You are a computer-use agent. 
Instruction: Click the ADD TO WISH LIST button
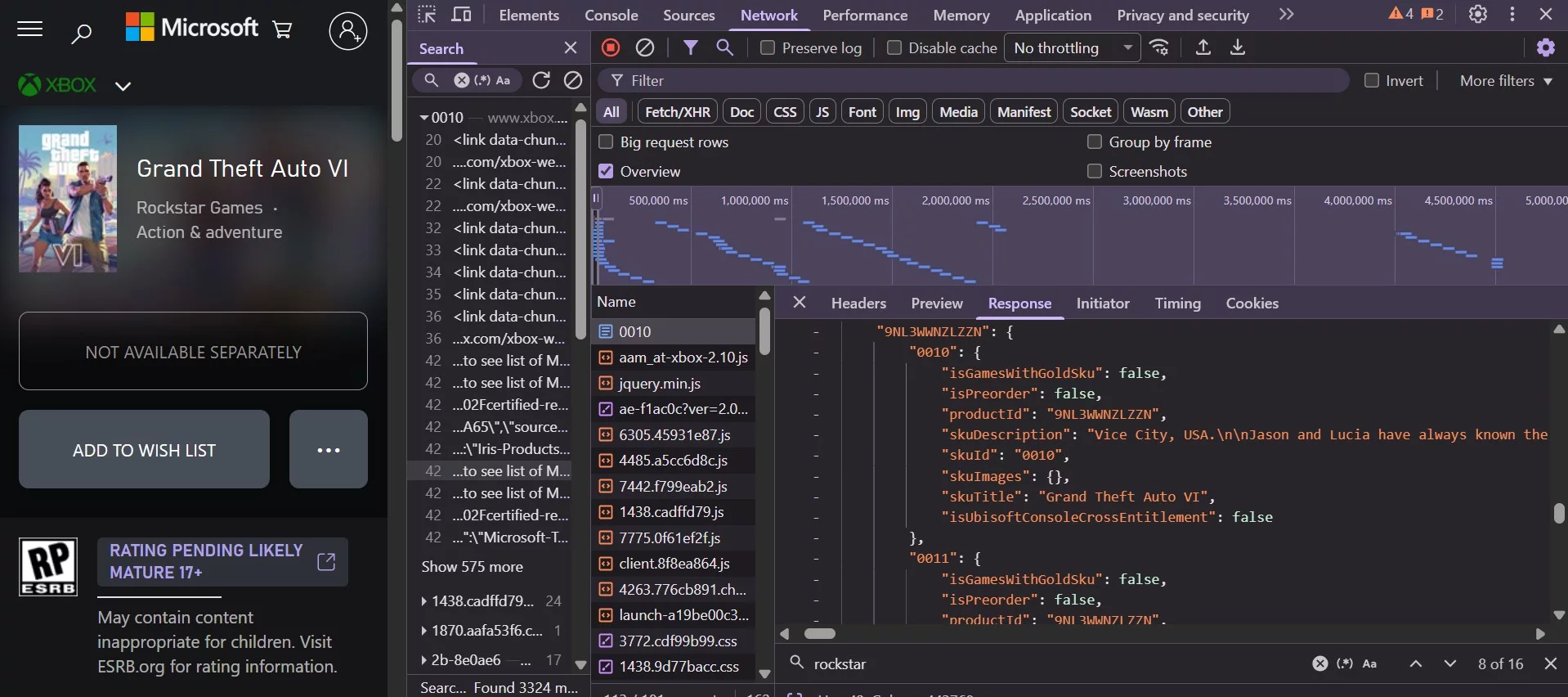[144, 450]
